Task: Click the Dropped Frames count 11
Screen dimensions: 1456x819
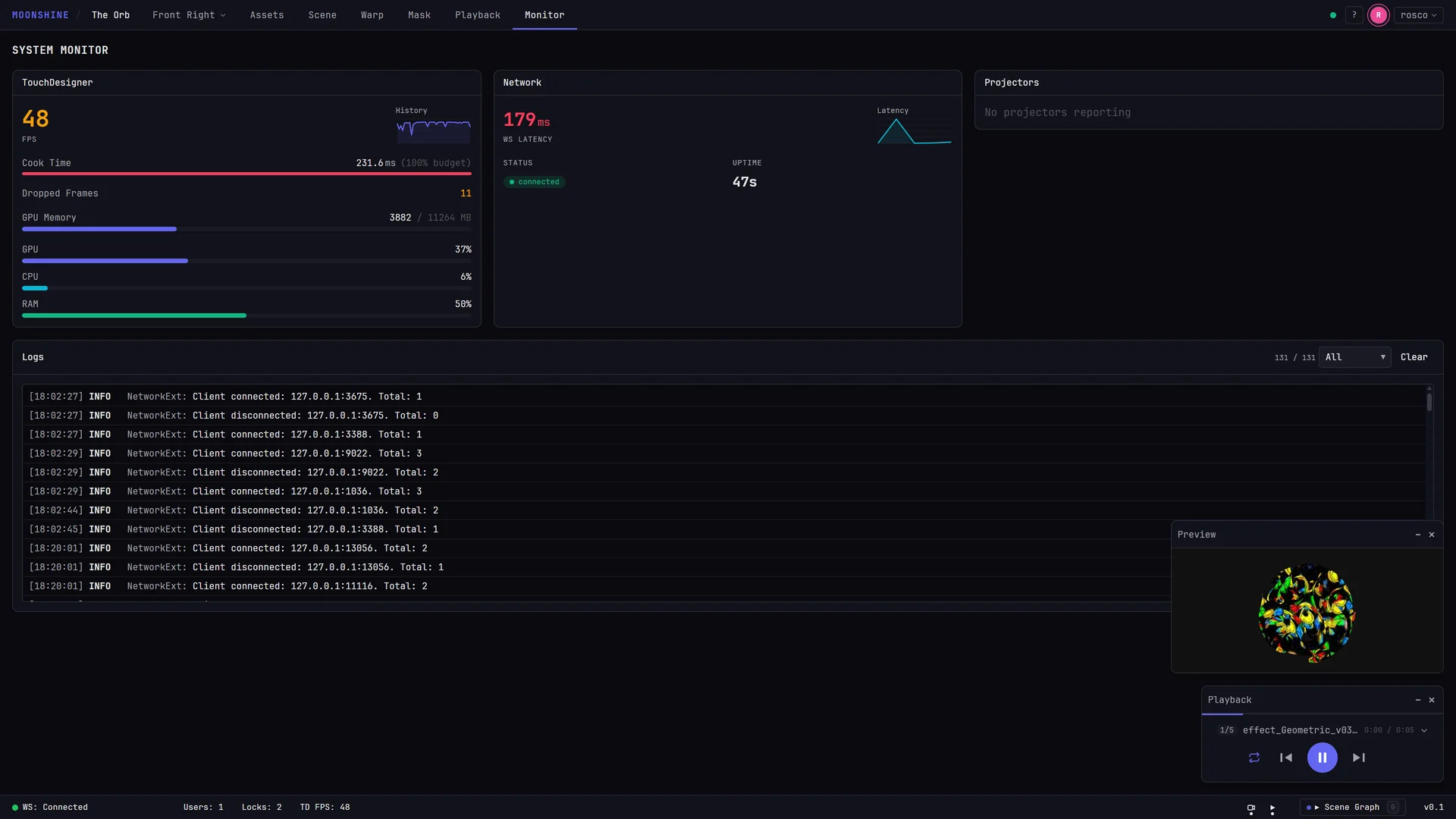Action: [x=466, y=193]
